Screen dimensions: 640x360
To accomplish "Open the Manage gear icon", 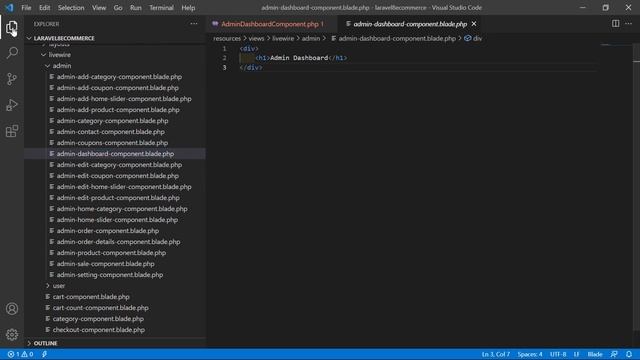I will pyautogui.click(x=12, y=335).
